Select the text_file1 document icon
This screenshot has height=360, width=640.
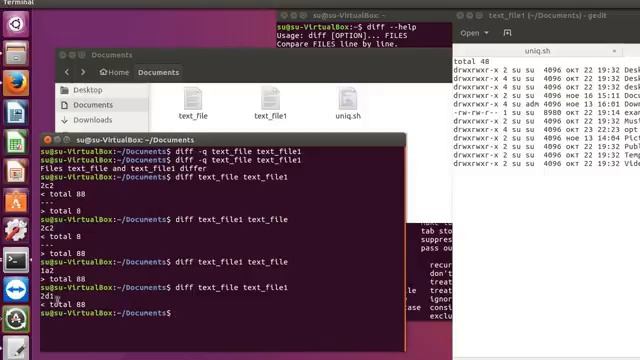[270, 103]
